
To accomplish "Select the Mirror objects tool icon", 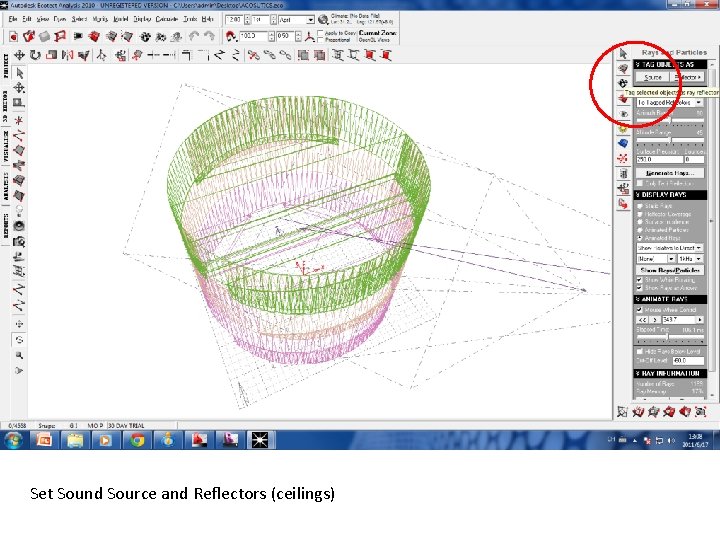I will point(68,56).
